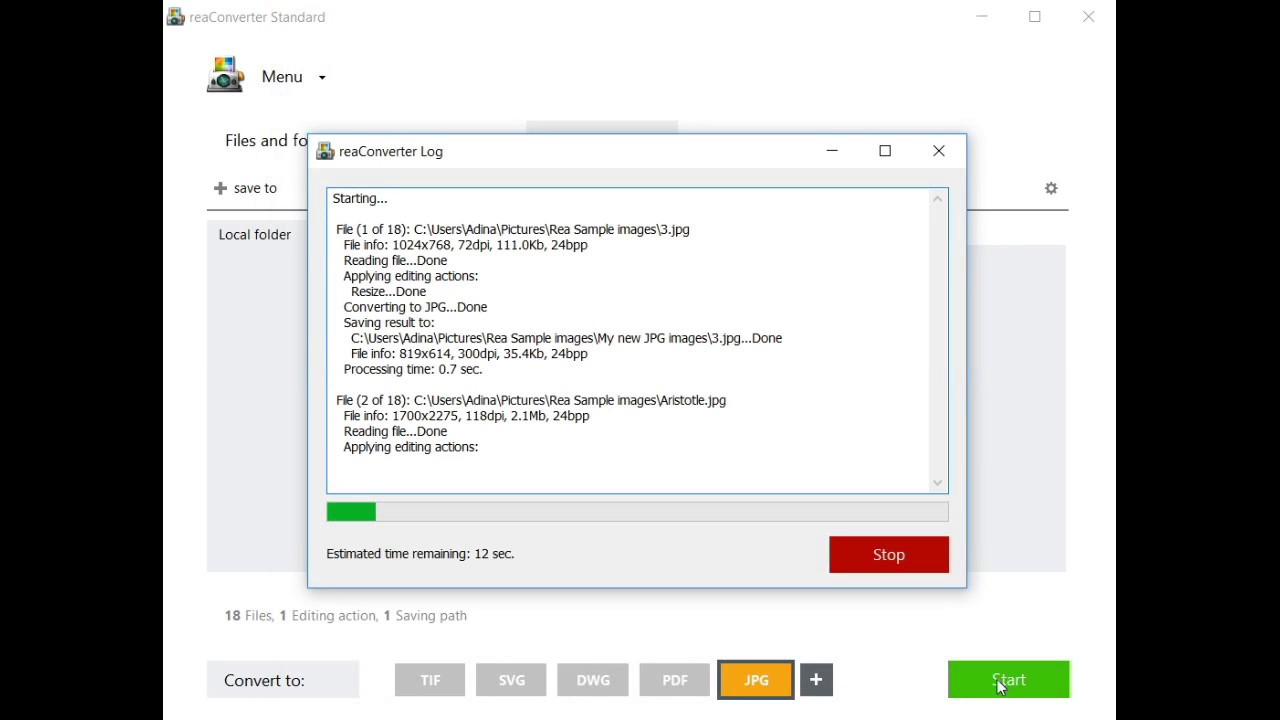Choose TIF output format

click(x=430, y=680)
